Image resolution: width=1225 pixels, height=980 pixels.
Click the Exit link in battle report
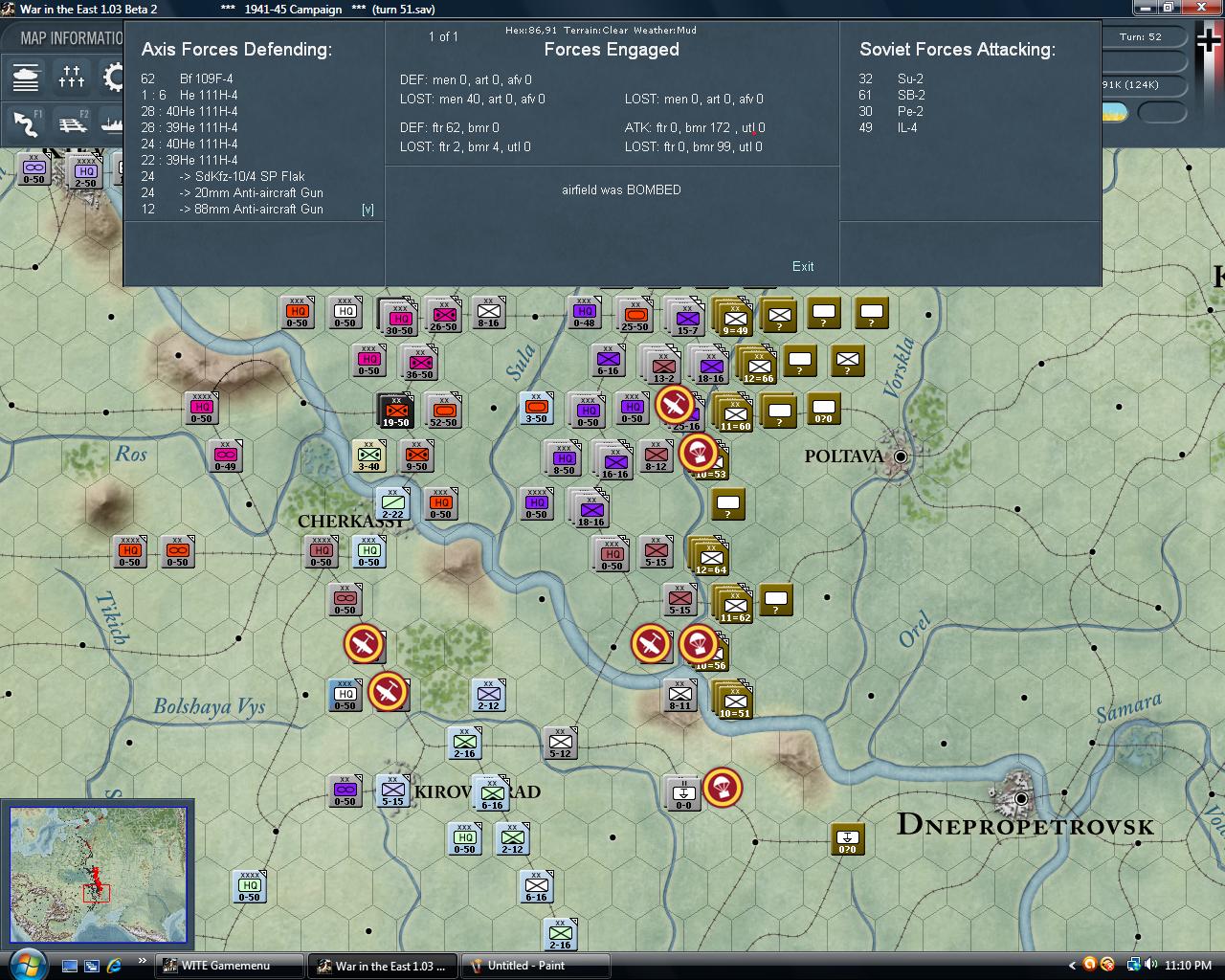(x=803, y=266)
